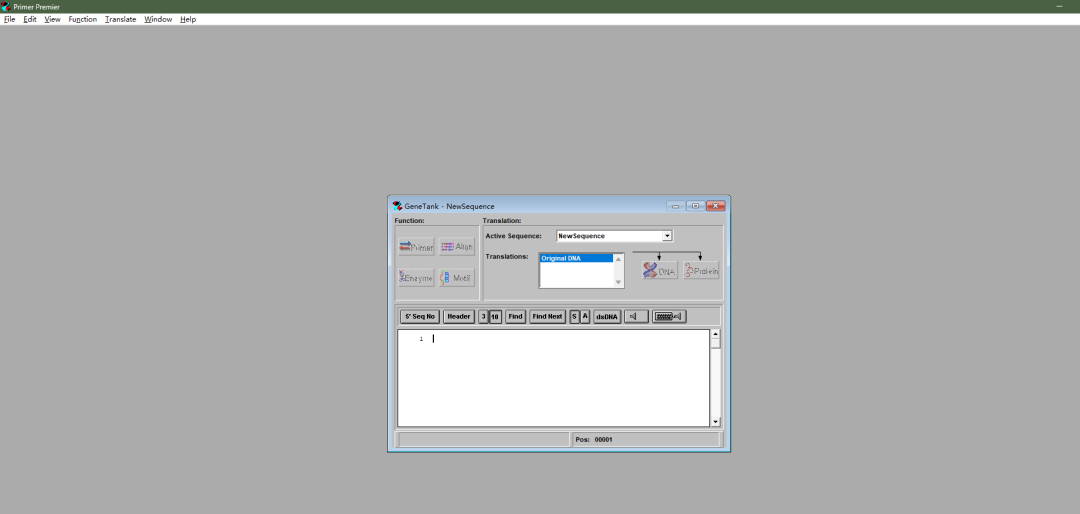Open the Primer function
1080x514 pixels.
416,247
